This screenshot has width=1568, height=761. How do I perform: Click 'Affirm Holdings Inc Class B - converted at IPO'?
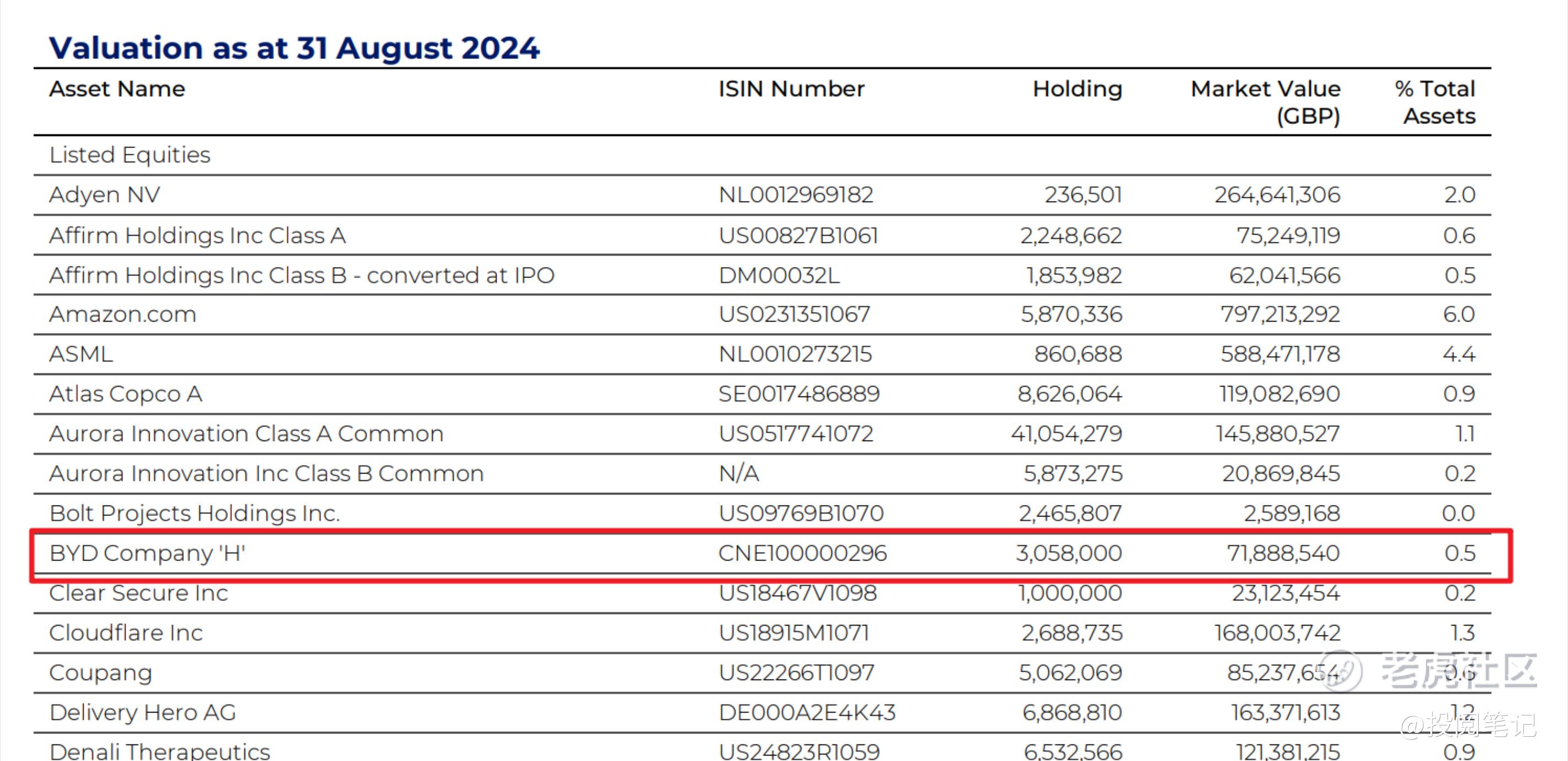click(302, 275)
